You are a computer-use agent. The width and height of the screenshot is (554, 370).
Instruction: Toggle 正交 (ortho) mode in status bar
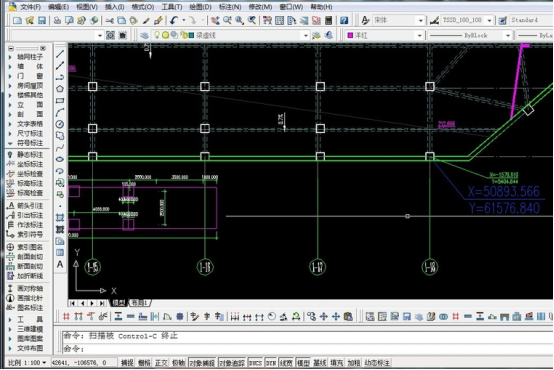(x=161, y=363)
